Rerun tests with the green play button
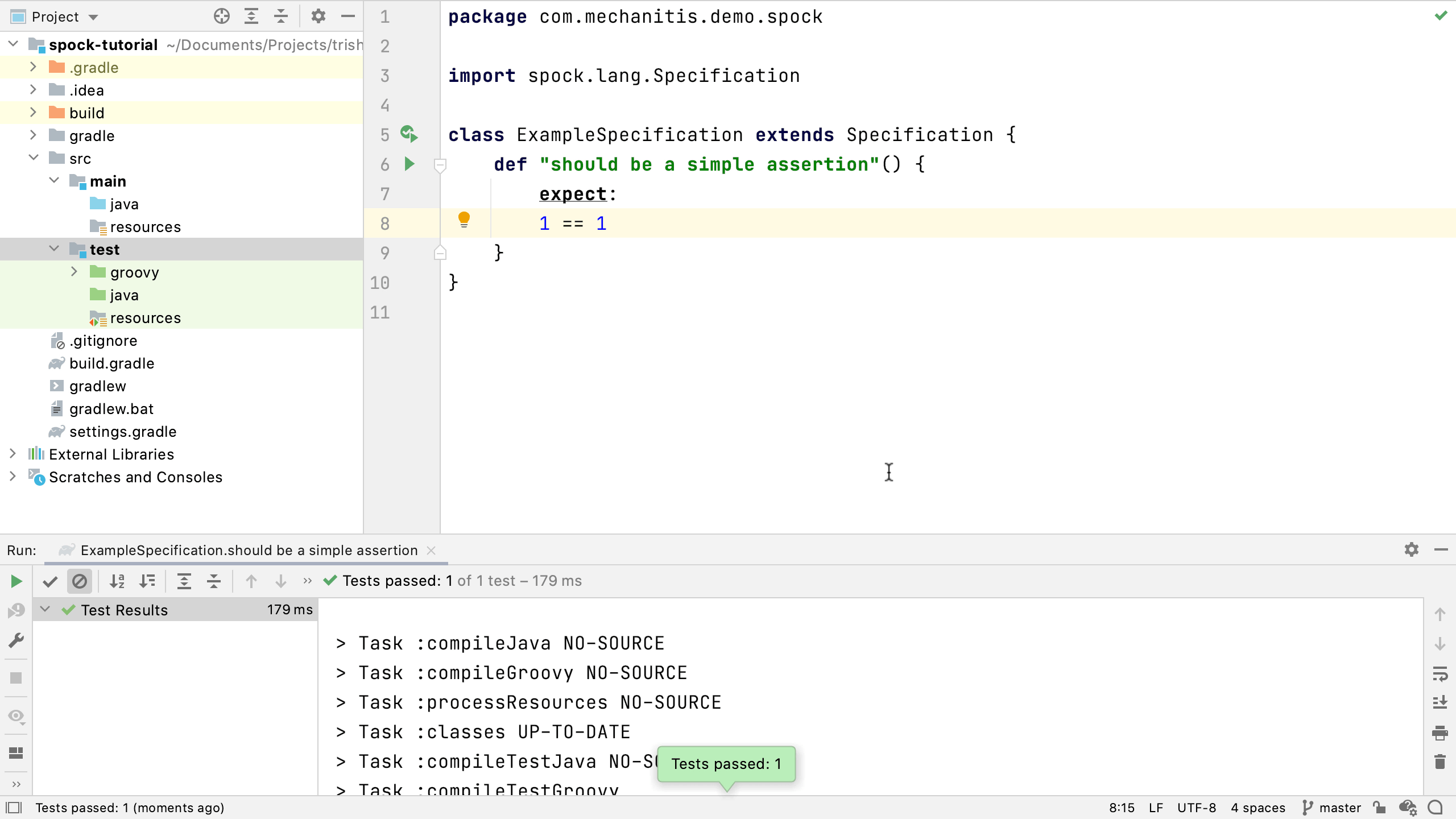 click(x=16, y=581)
